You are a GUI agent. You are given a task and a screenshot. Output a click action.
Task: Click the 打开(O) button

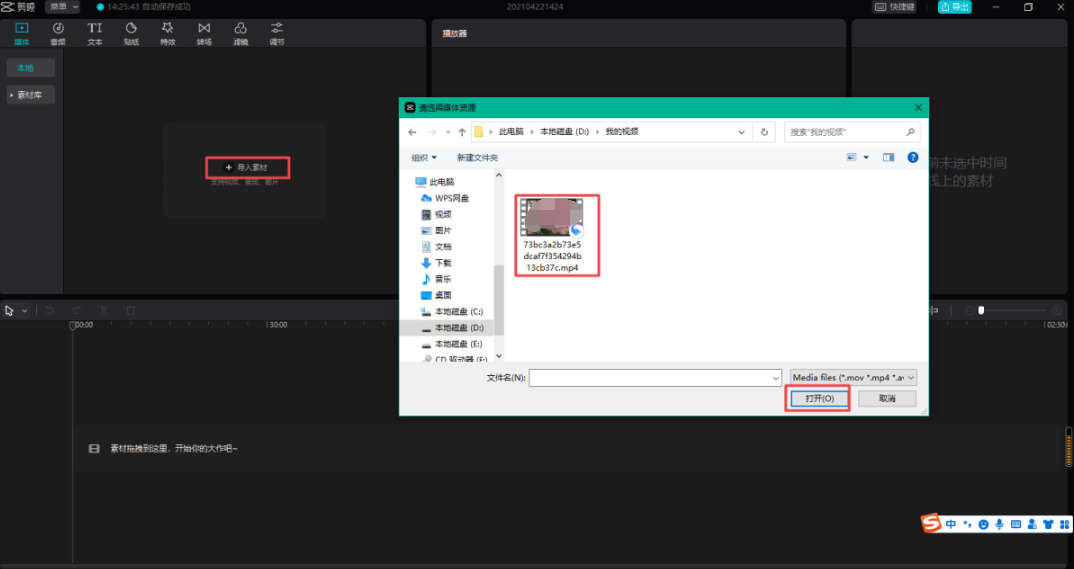pos(819,399)
